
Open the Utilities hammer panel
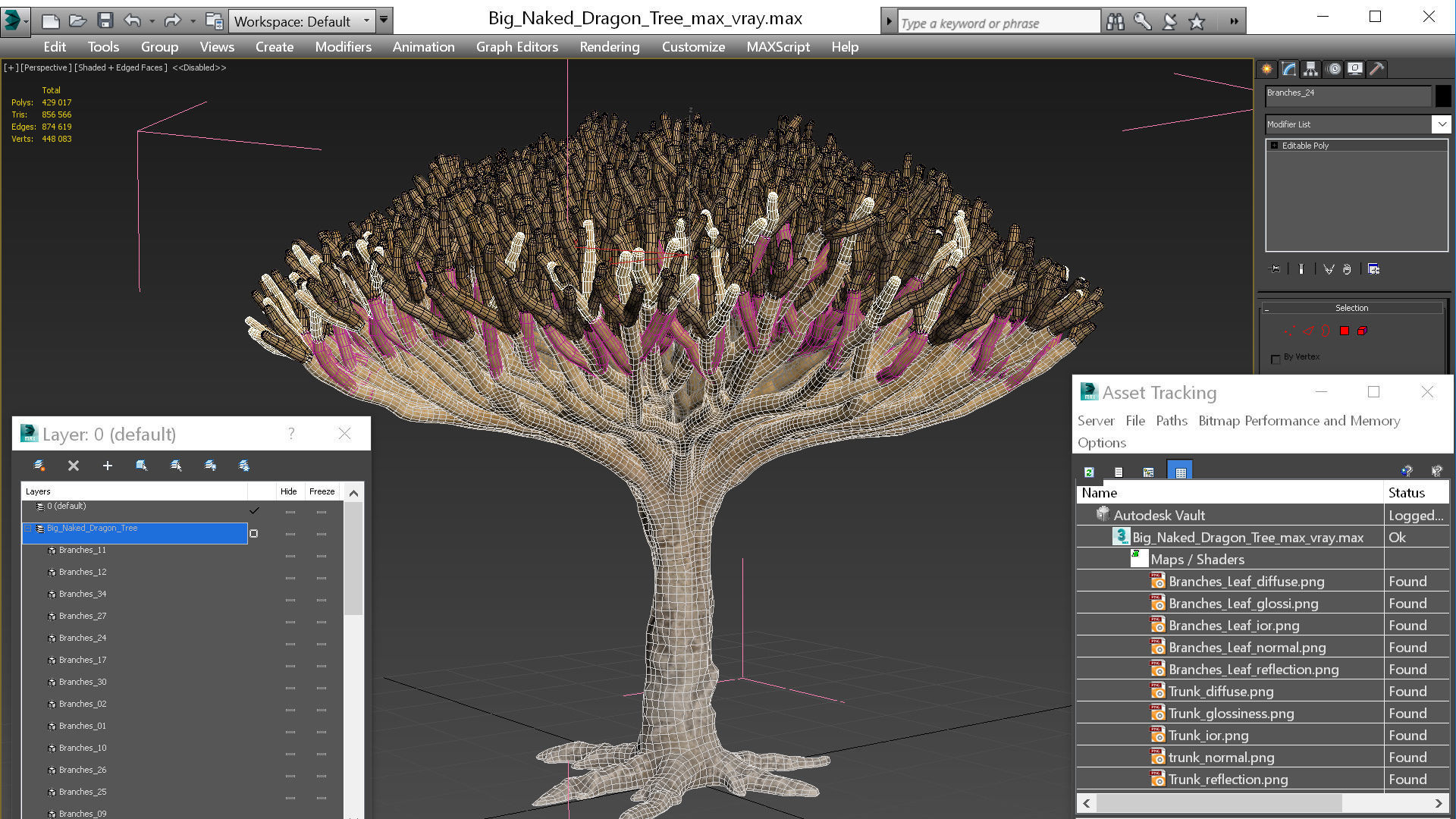1376,69
